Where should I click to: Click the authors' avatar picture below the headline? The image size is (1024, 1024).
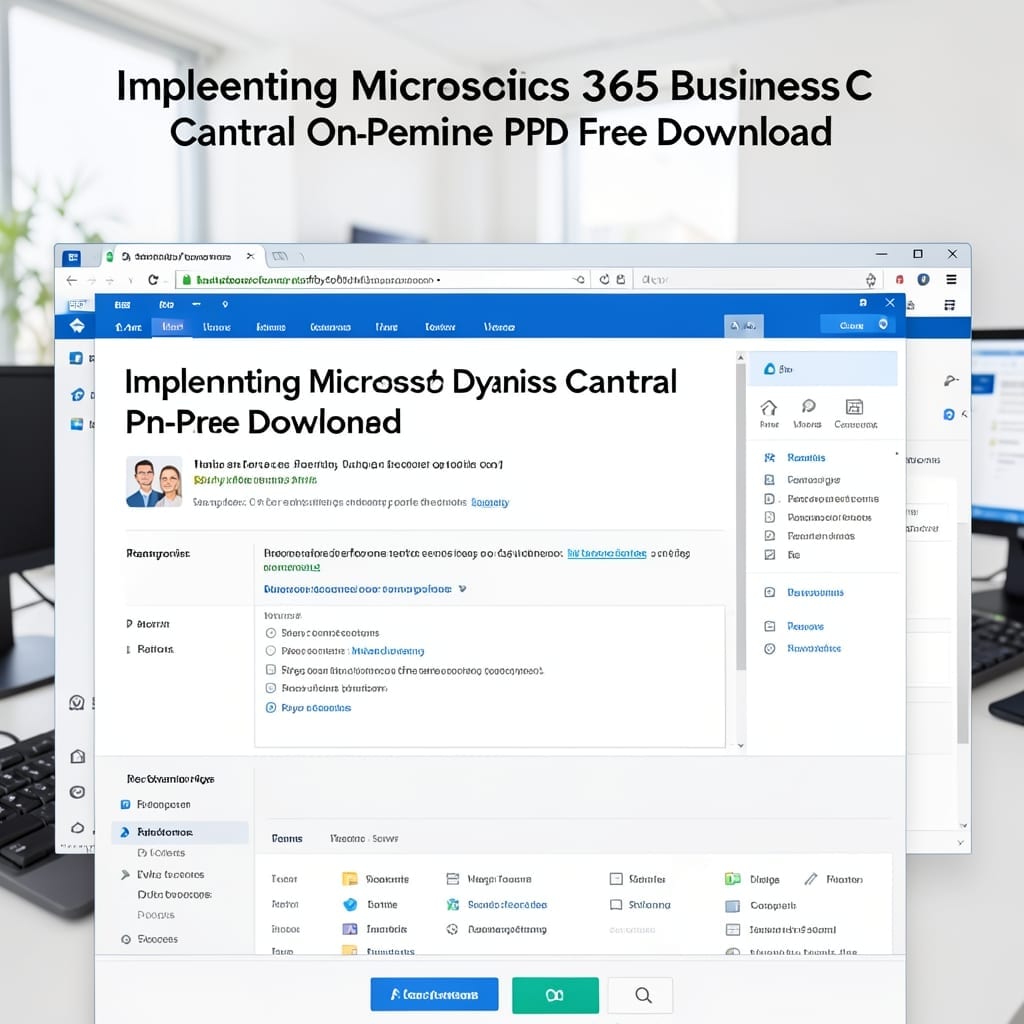(x=154, y=482)
